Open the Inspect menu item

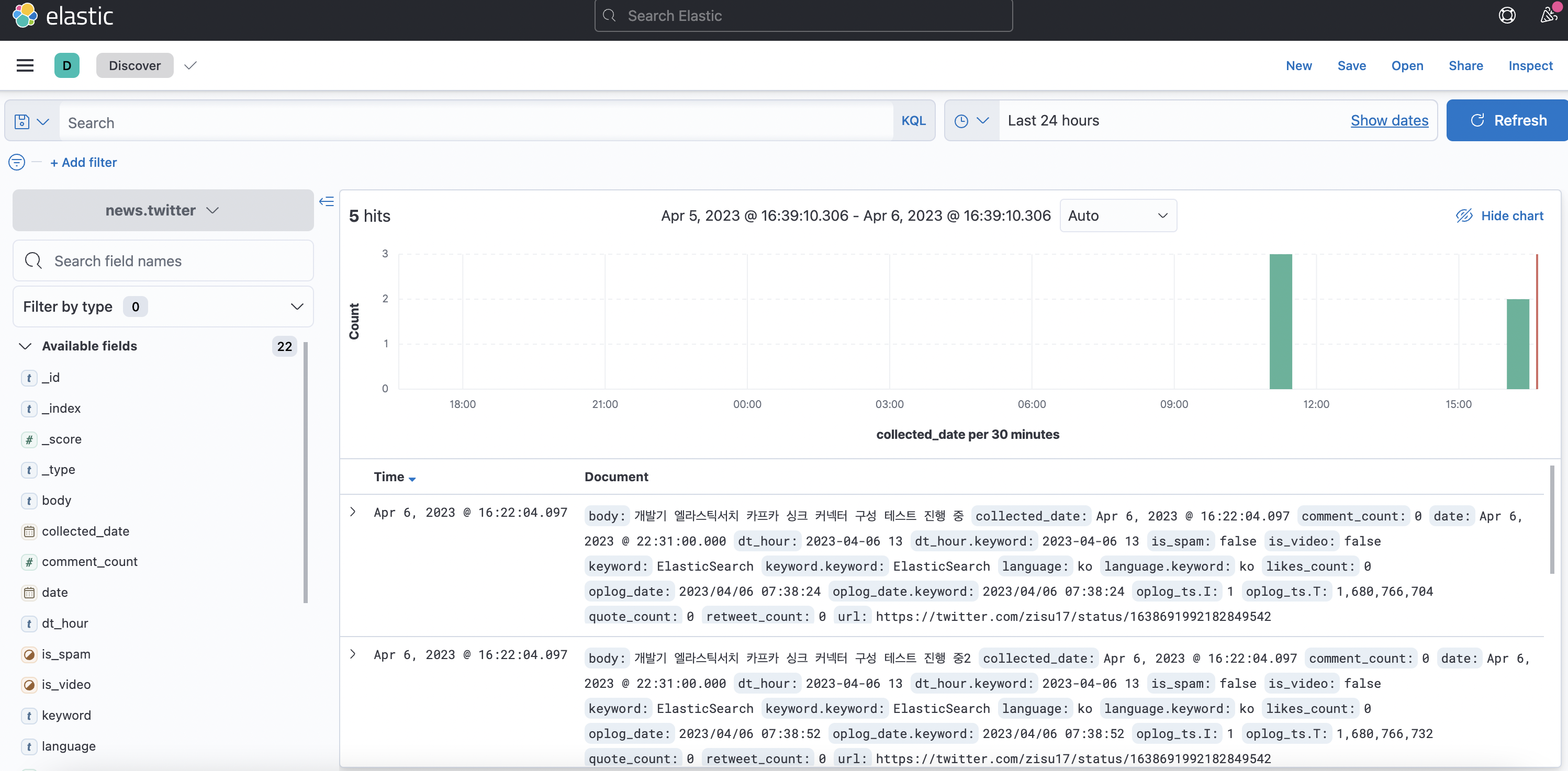pyautogui.click(x=1530, y=66)
